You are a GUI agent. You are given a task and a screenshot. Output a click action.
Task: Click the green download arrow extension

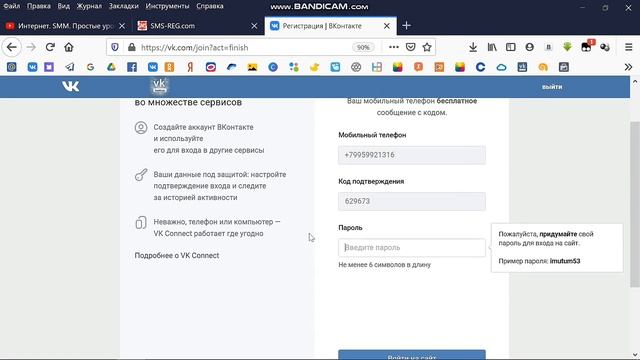tap(567, 47)
